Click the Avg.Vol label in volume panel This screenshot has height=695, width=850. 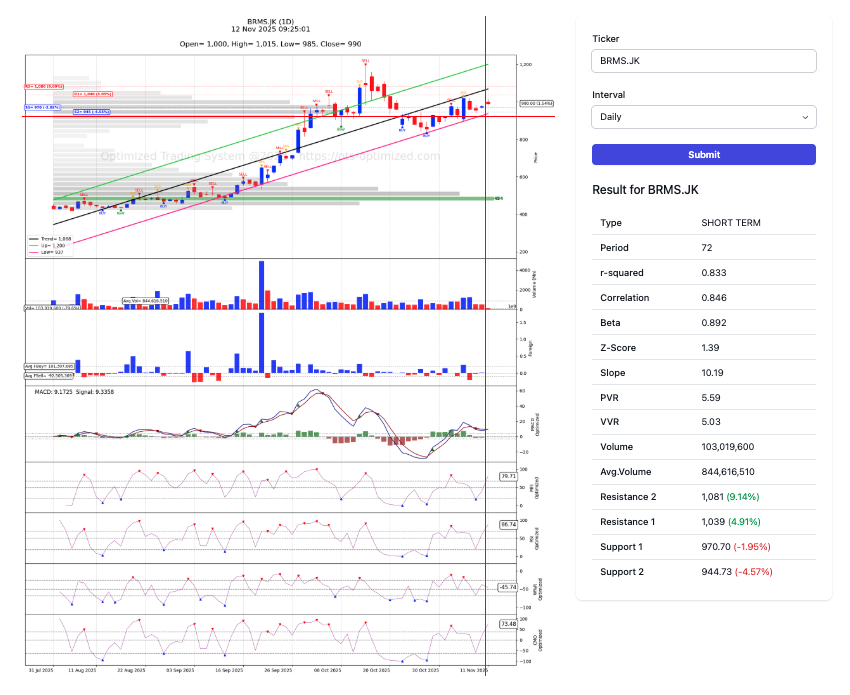pyautogui.click(x=143, y=300)
